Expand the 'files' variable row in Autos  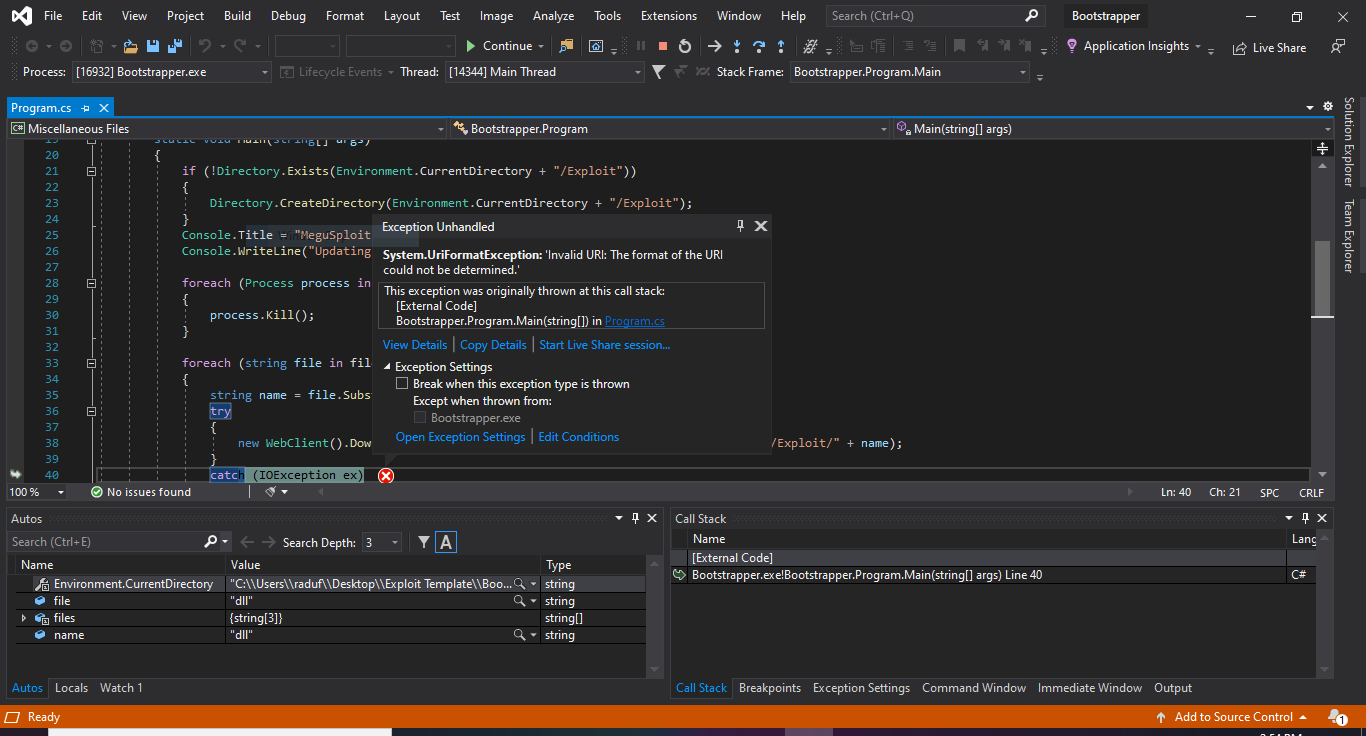(24, 618)
